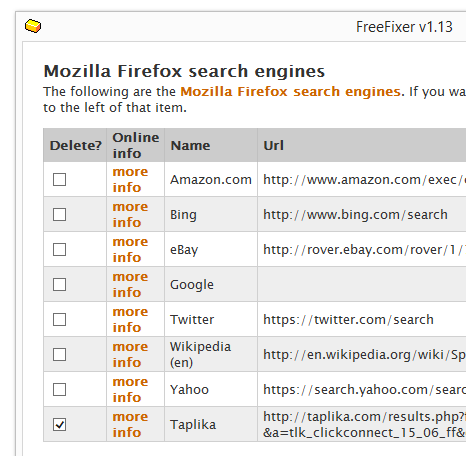Open more info link for Yahoo
Viewport: 466px width, 456px height.
tap(130, 389)
